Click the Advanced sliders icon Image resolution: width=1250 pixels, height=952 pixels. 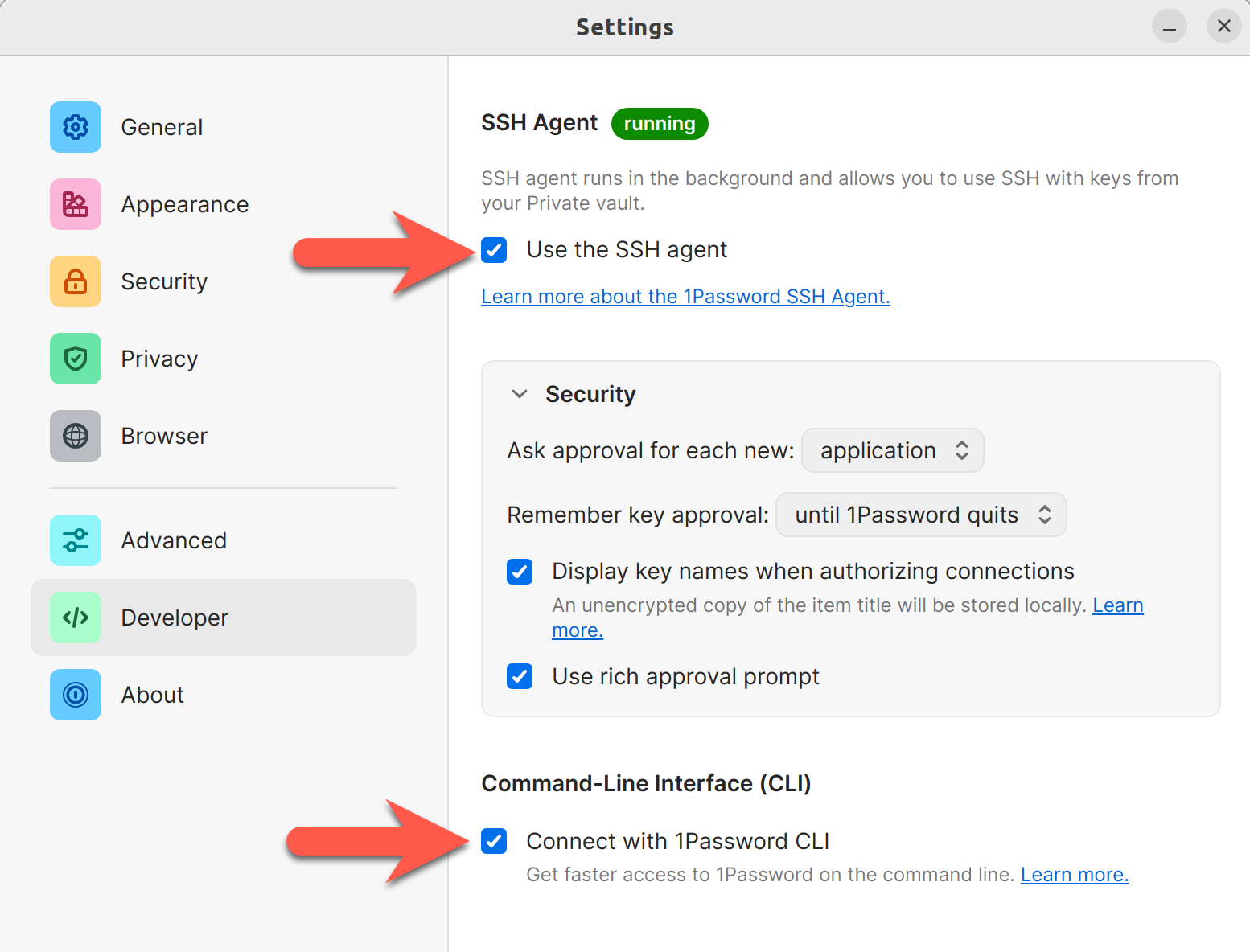click(76, 540)
